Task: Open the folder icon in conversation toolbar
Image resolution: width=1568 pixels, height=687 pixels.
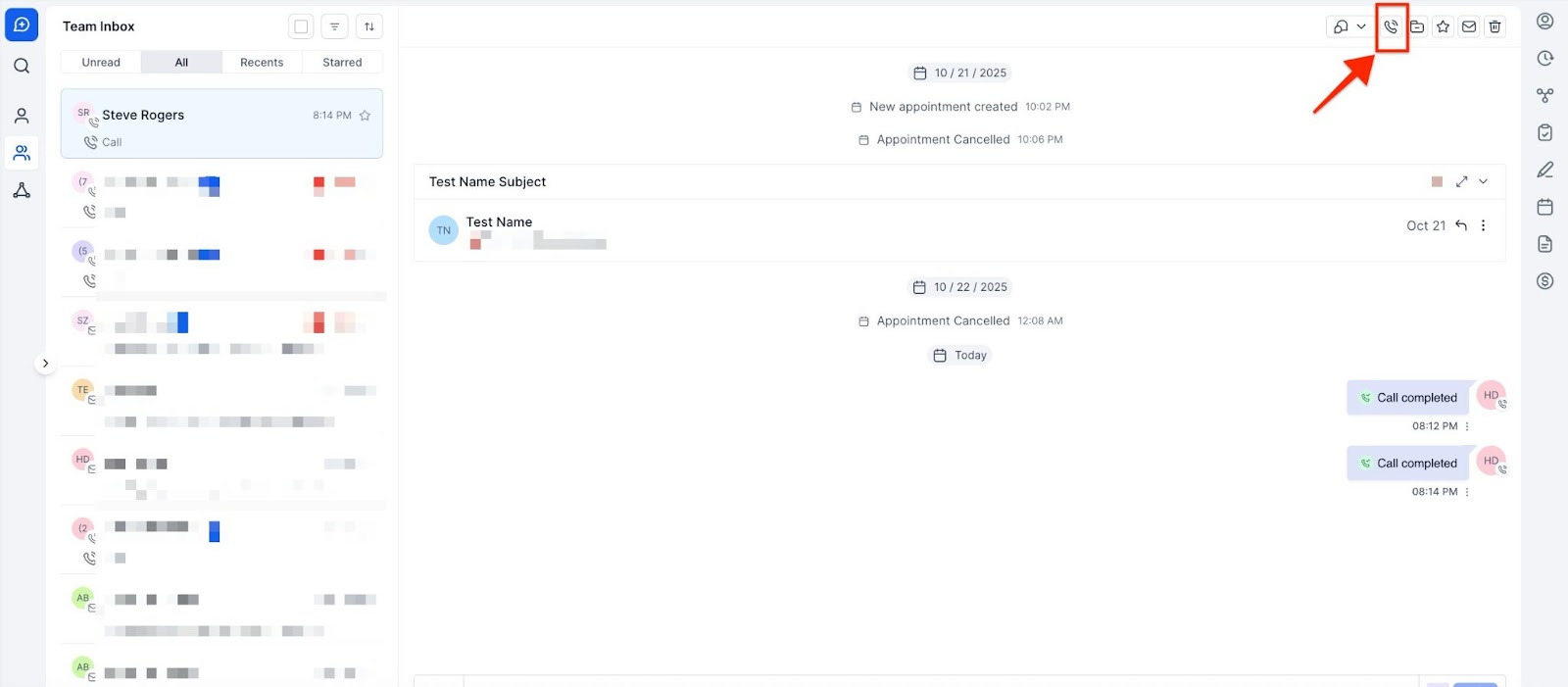Action: tap(1417, 26)
